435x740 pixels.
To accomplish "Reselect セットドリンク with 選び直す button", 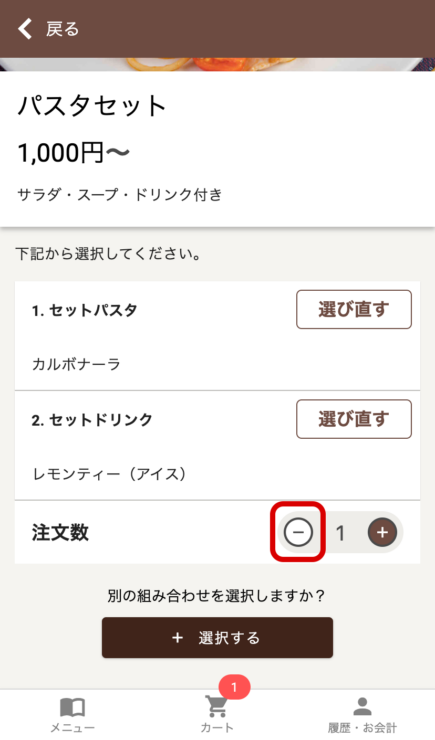I will [x=354, y=419].
